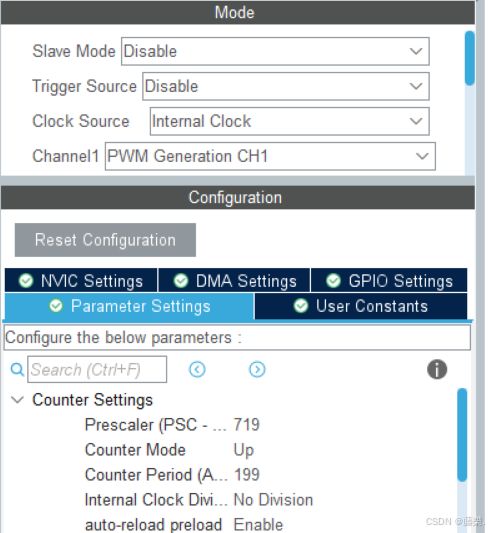
Task: Click User Constants green check icon
Action: 301,306
